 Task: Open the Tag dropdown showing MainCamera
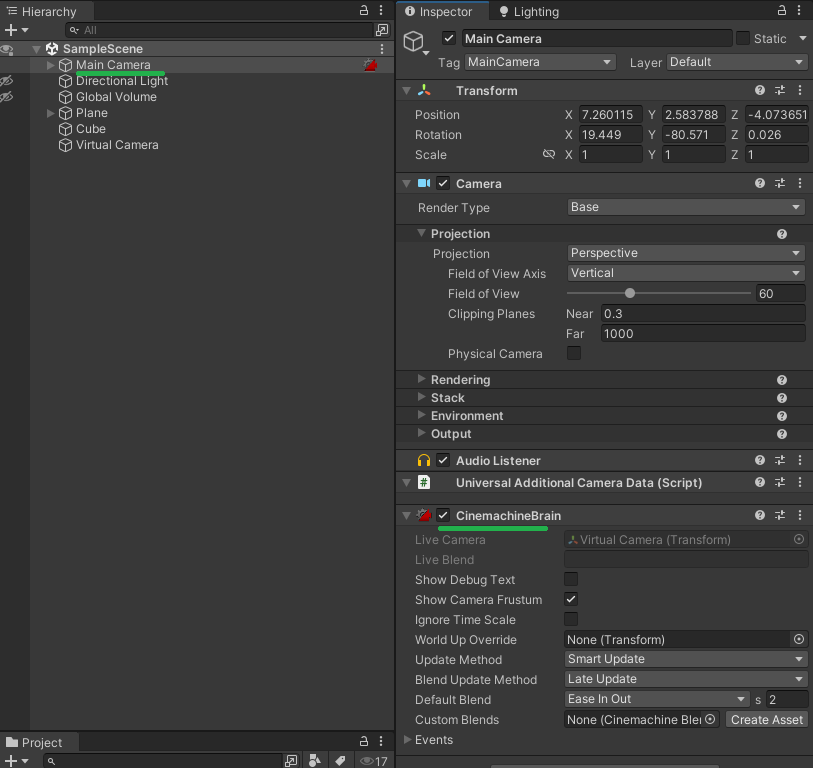[x=540, y=62]
